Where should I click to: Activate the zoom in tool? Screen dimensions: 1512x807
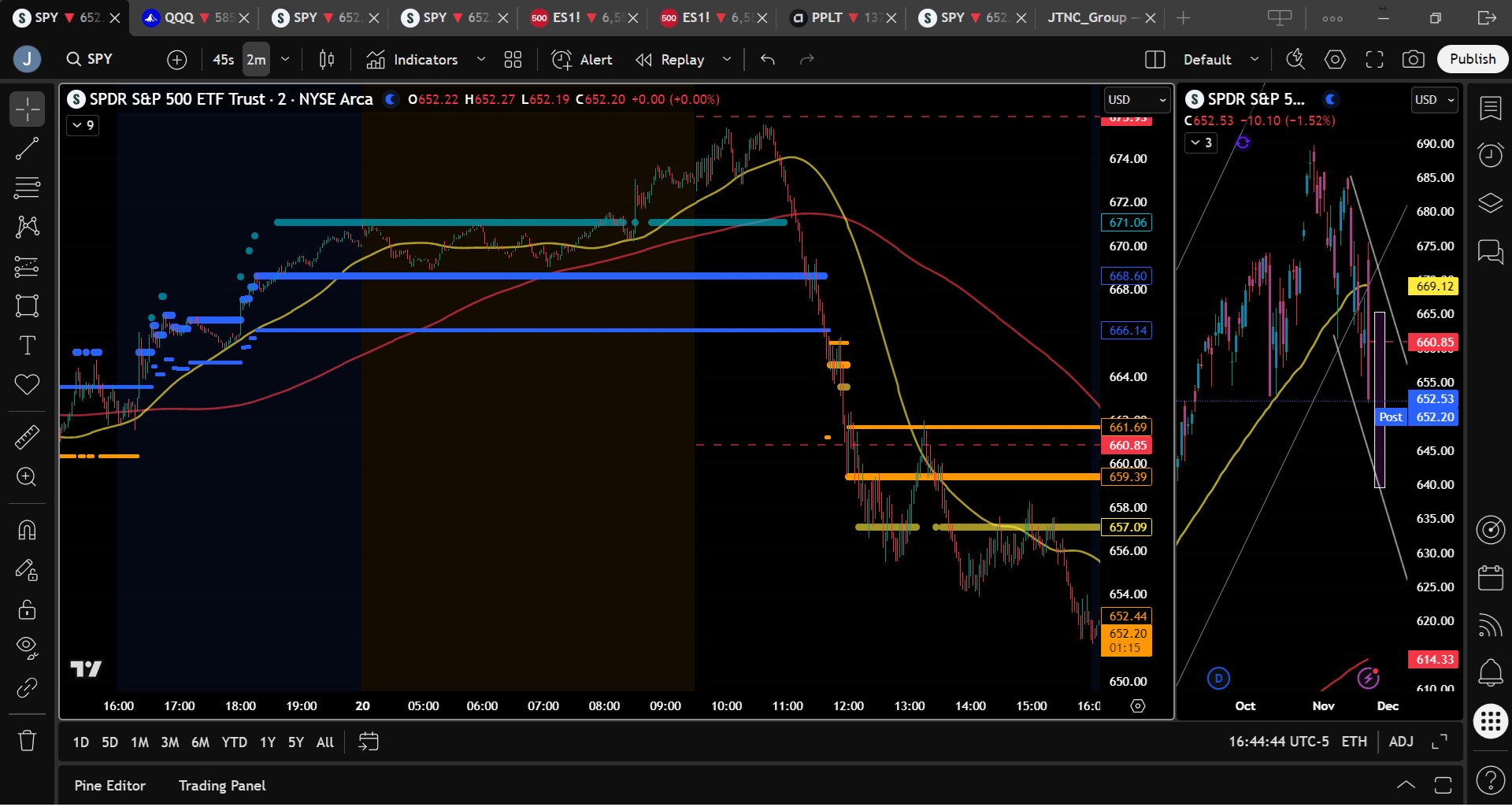click(27, 477)
